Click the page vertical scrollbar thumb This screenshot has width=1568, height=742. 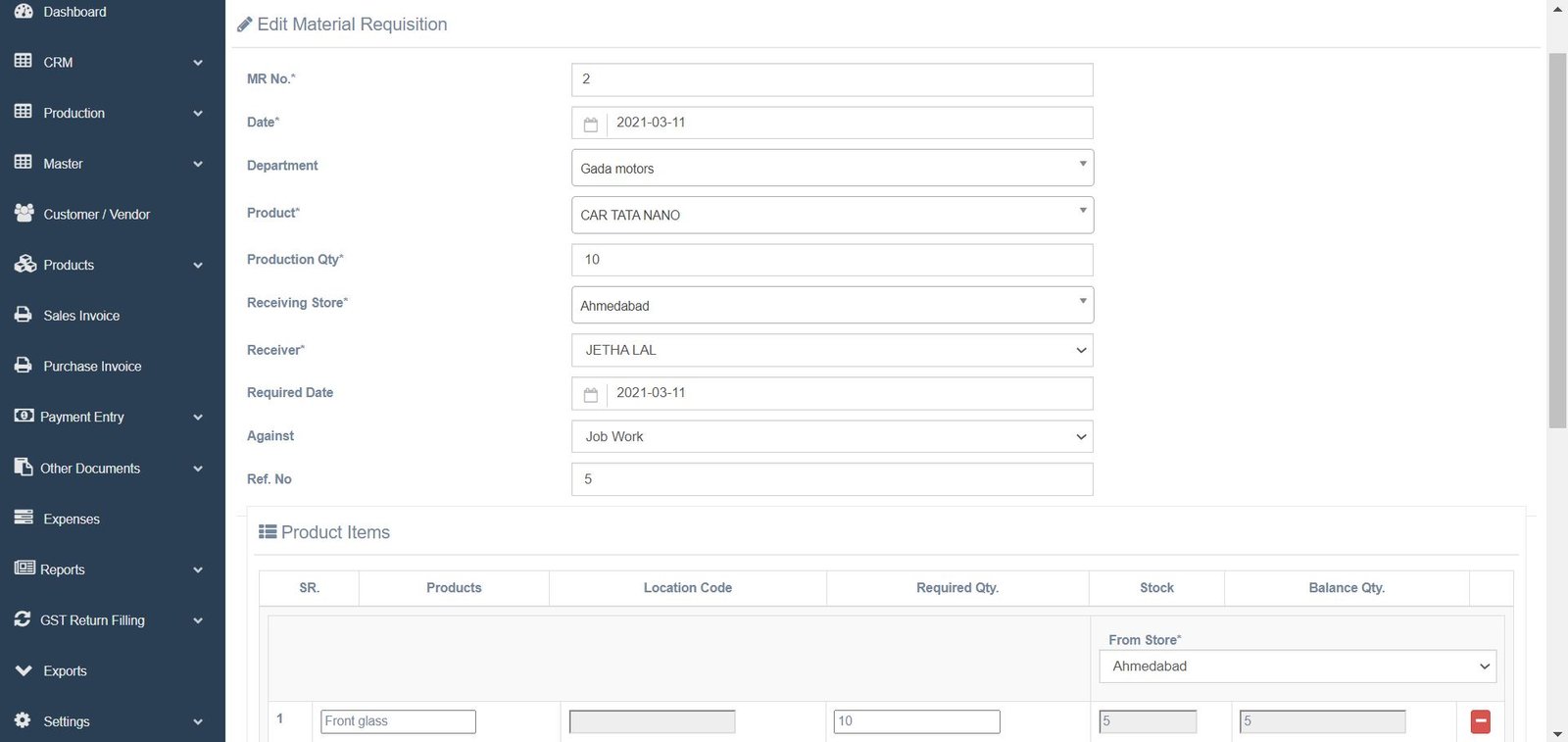click(1557, 240)
